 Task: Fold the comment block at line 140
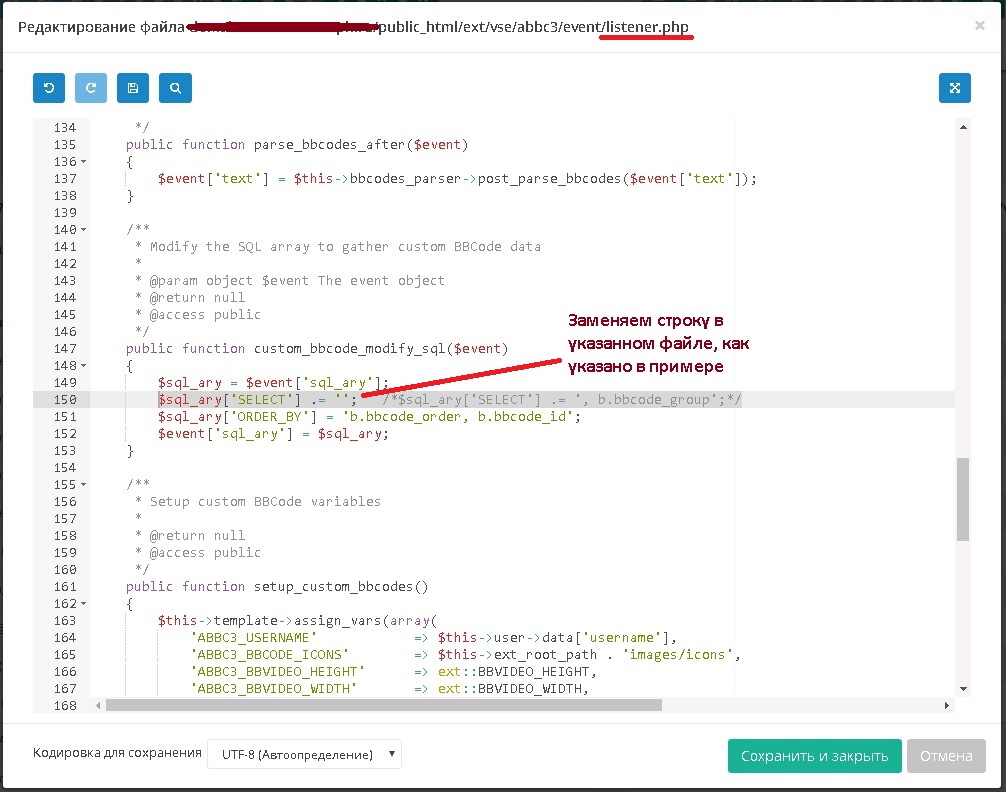tap(83, 230)
